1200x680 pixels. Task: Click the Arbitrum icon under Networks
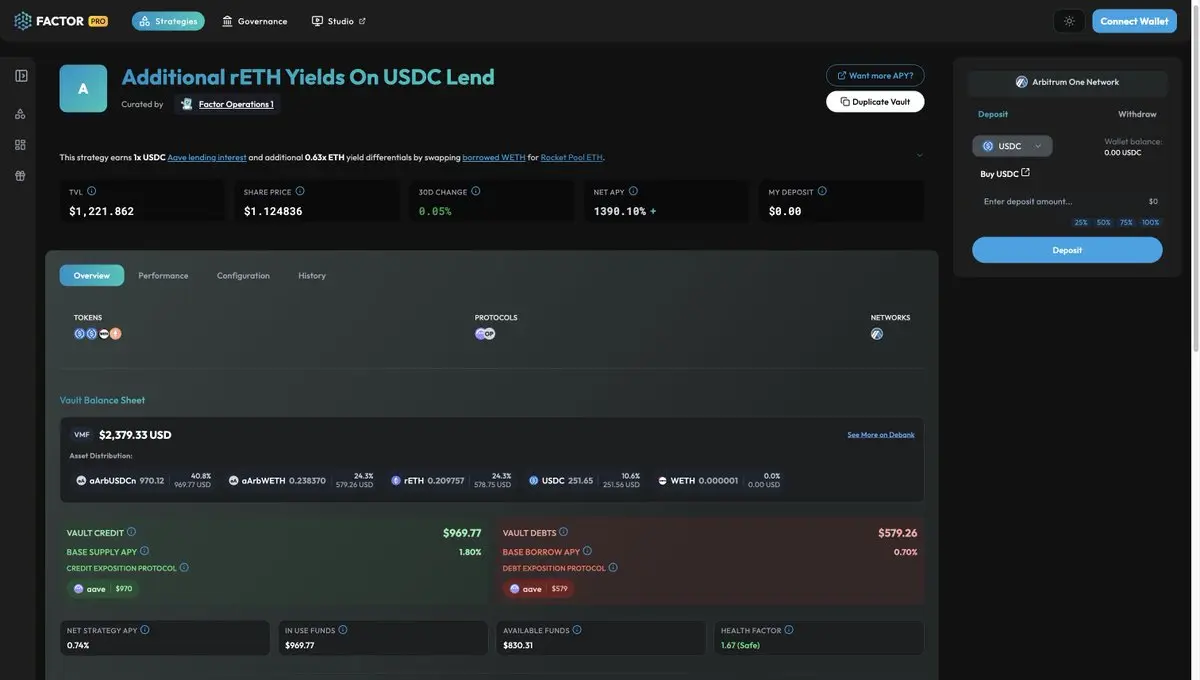point(877,334)
